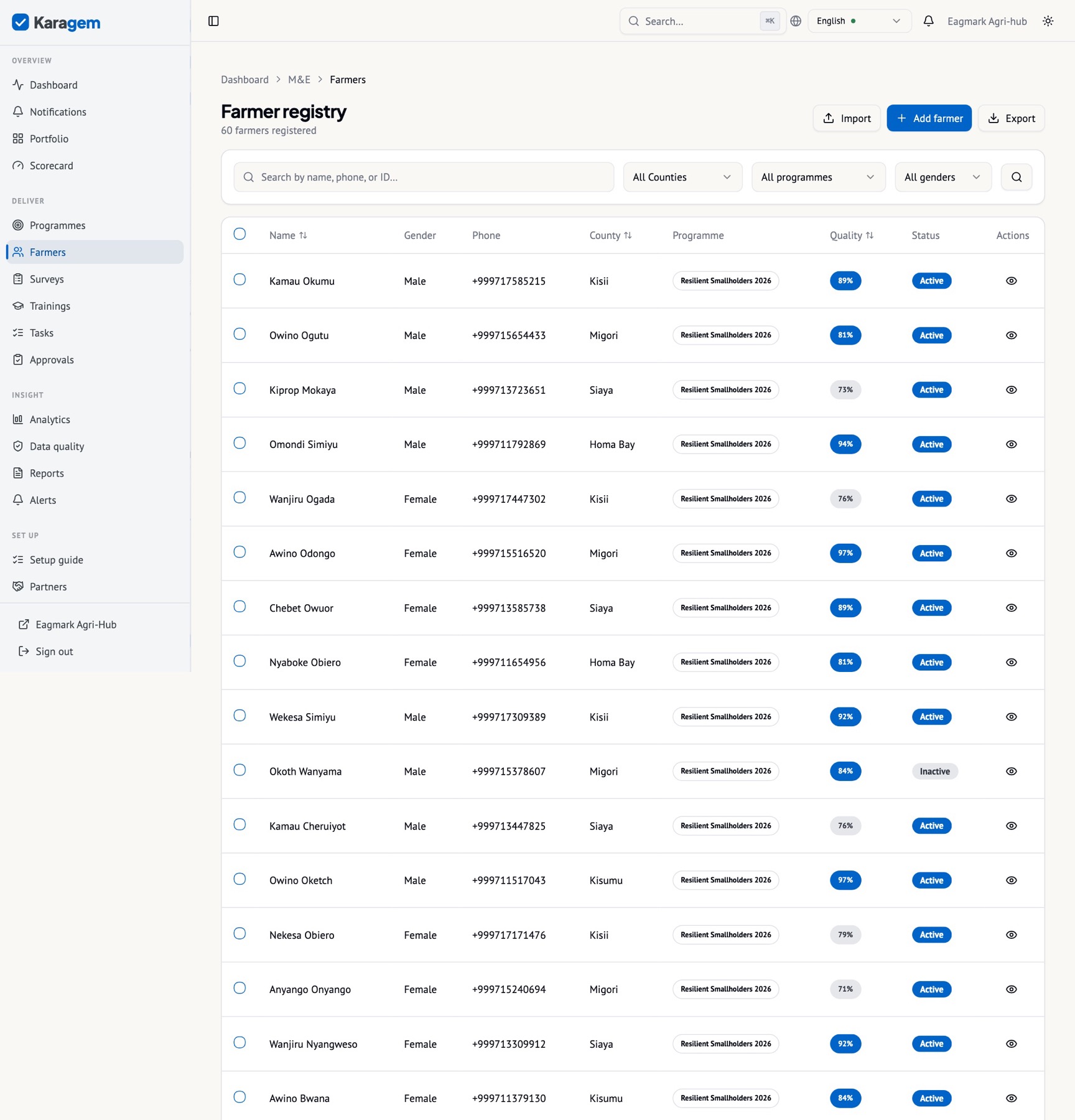Sort table by Quality column
Viewport: 1075px width, 1120px height.
coord(851,235)
